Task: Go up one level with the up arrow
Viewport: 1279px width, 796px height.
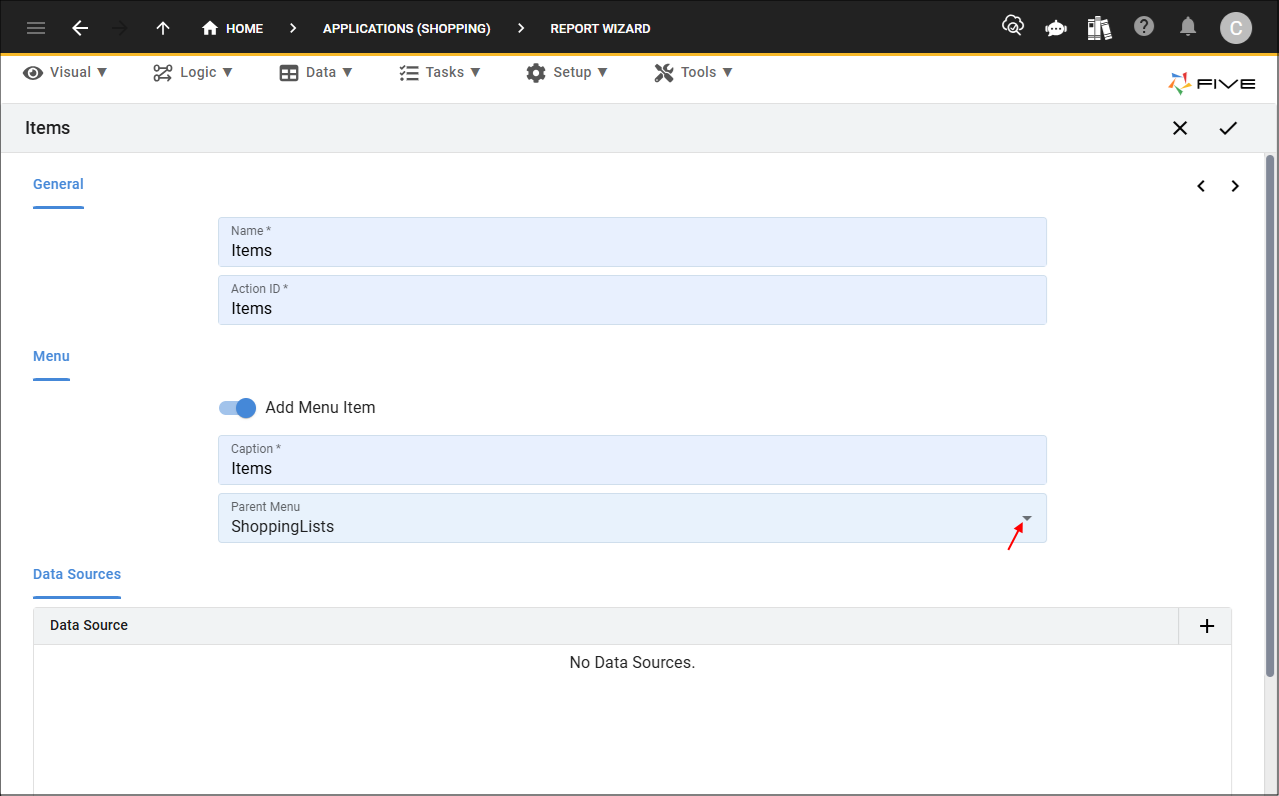Action: 163,28
